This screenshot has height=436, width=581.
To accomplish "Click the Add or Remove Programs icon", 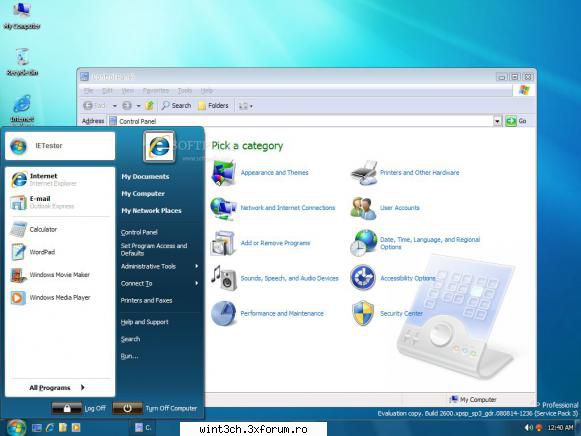I will 223,243.
